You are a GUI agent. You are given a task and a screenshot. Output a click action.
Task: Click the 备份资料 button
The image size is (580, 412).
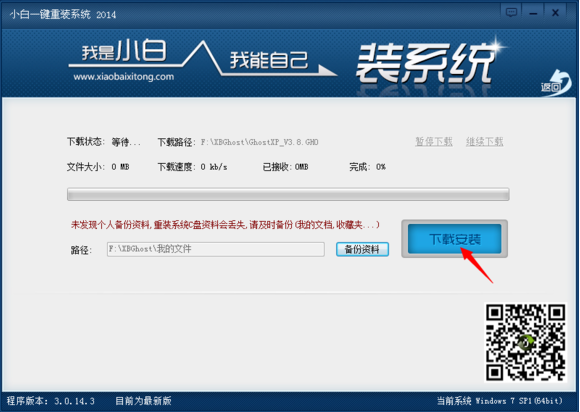(362, 249)
